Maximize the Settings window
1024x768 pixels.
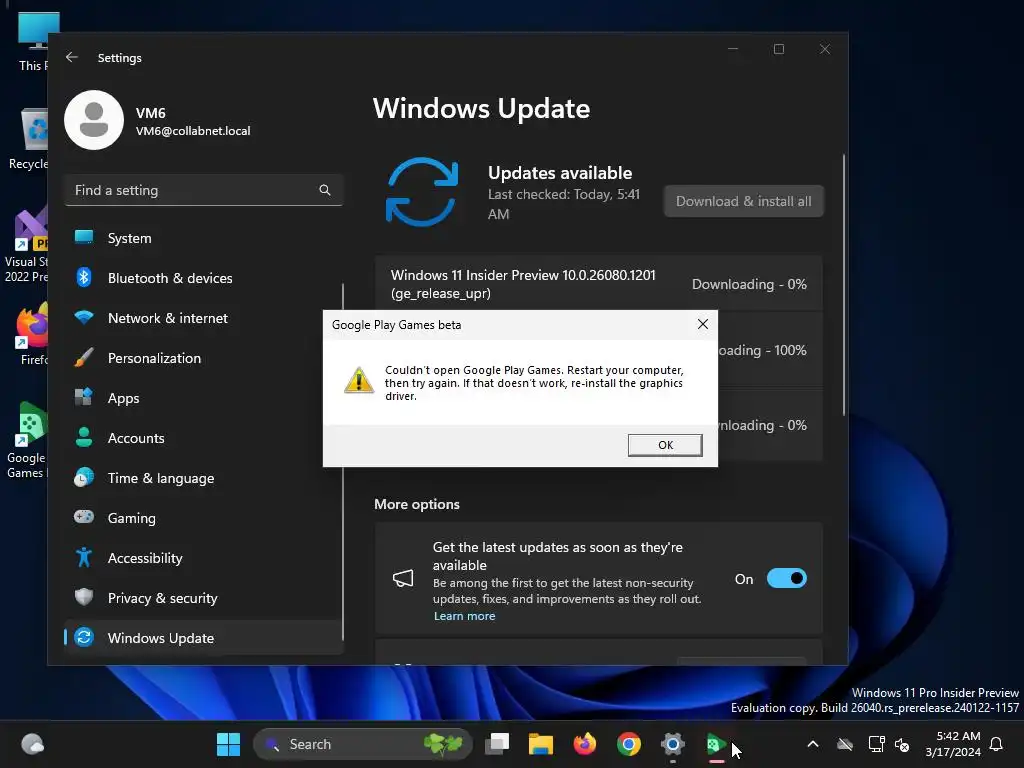(778, 49)
